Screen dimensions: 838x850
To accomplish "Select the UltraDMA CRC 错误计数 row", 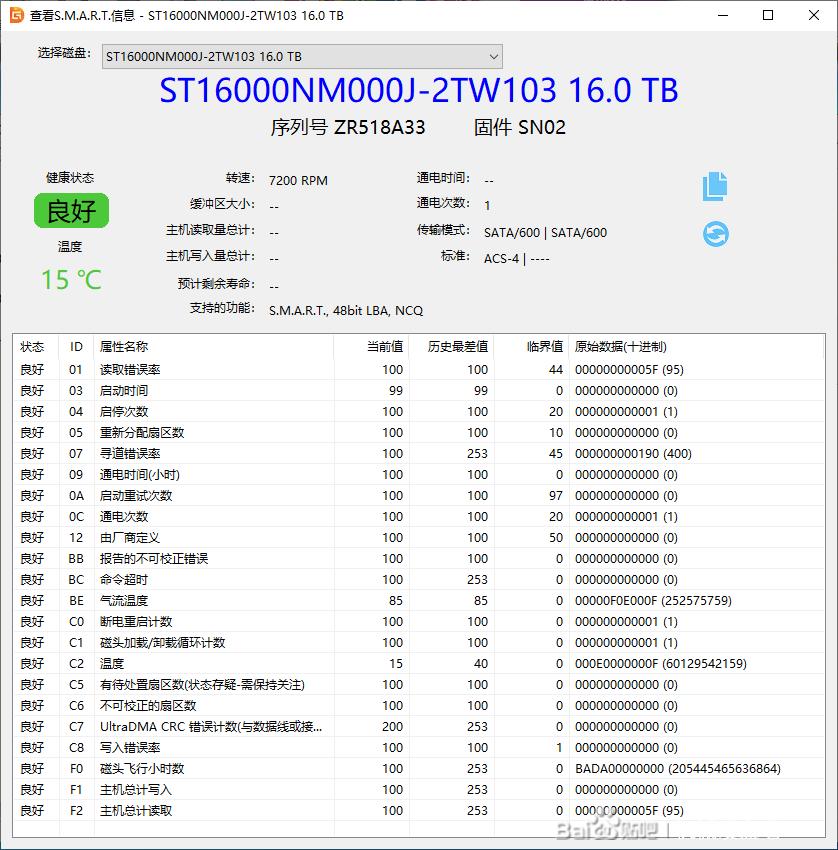I will [x=418, y=727].
